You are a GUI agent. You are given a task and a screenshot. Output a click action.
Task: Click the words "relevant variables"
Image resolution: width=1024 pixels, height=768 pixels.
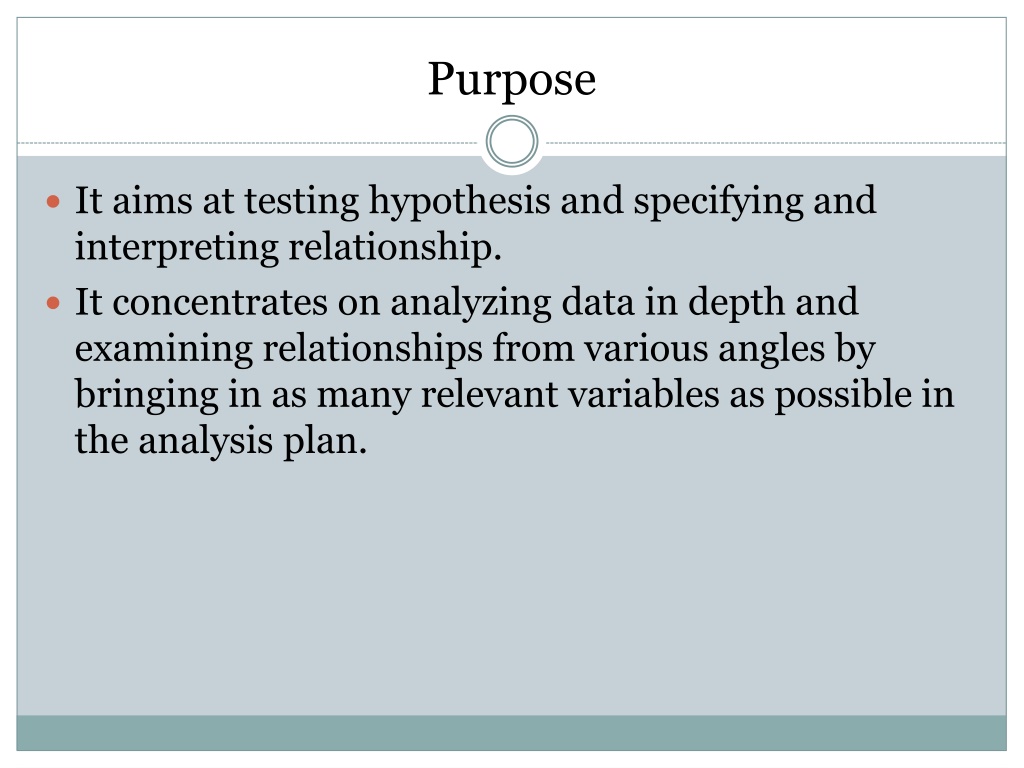coord(569,395)
